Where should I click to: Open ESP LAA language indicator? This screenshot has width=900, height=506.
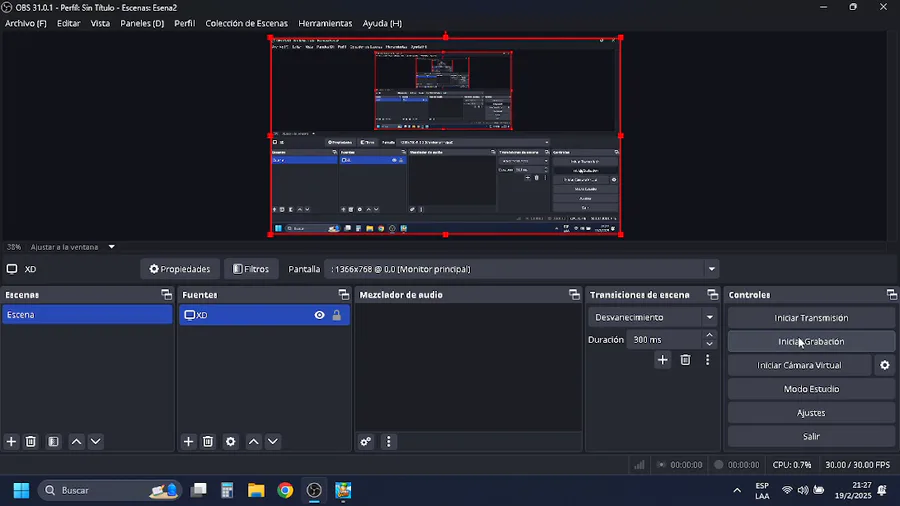(762, 491)
